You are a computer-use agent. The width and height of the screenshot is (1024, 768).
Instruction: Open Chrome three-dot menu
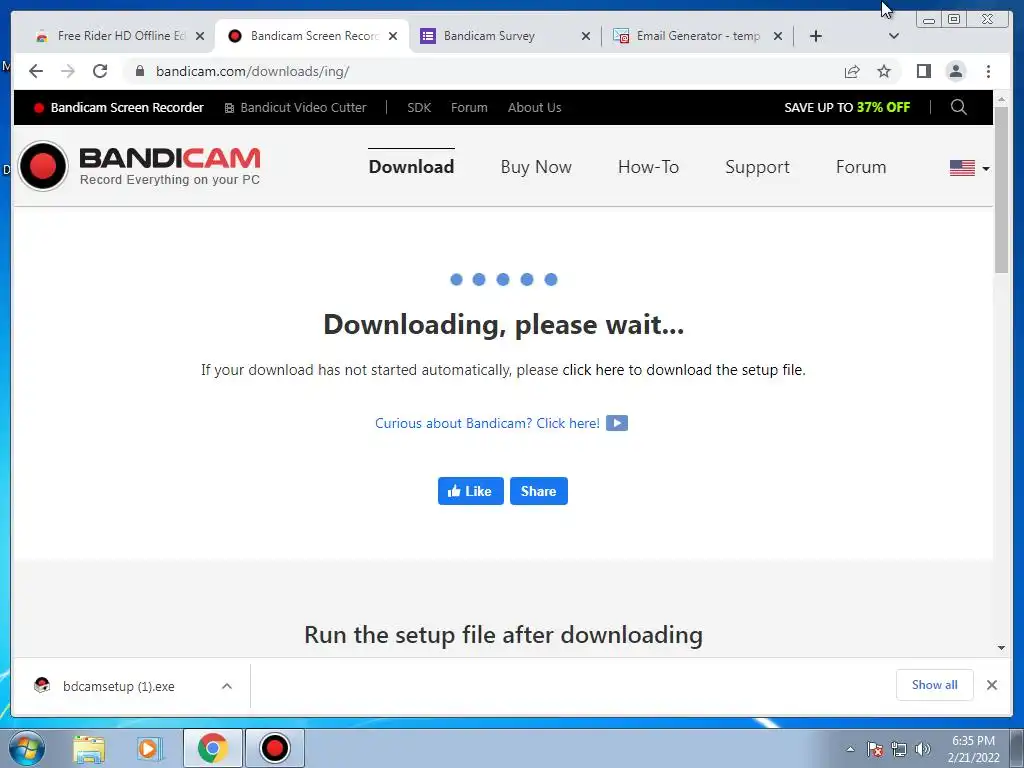click(x=988, y=71)
